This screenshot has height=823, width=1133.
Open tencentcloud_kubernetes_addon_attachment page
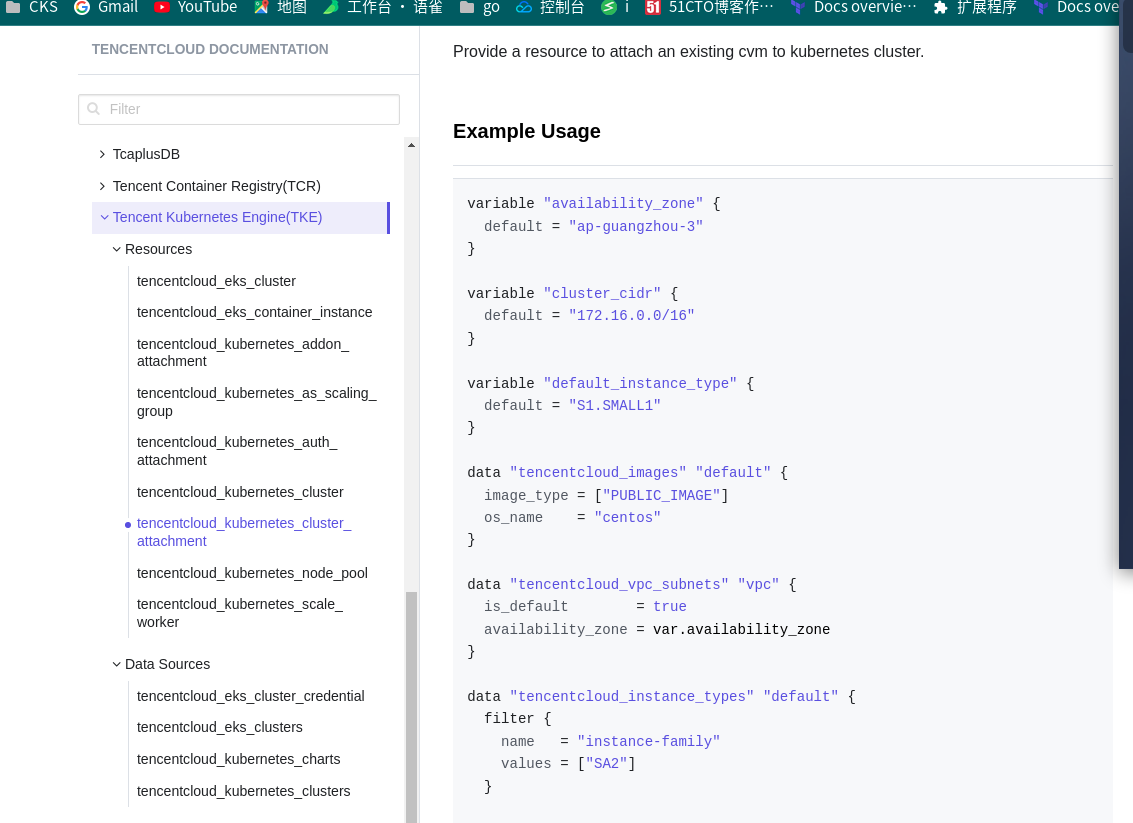click(243, 353)
